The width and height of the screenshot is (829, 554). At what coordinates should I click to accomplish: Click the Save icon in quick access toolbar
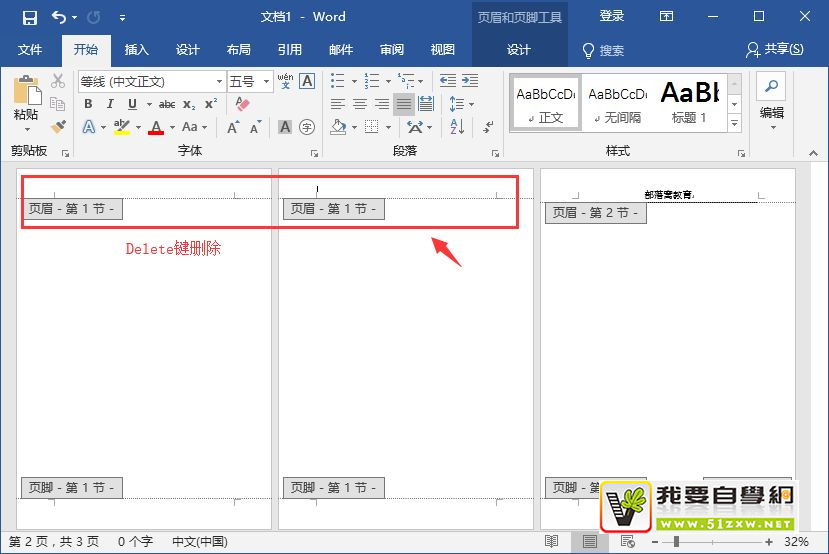click(x=30, y=17)
